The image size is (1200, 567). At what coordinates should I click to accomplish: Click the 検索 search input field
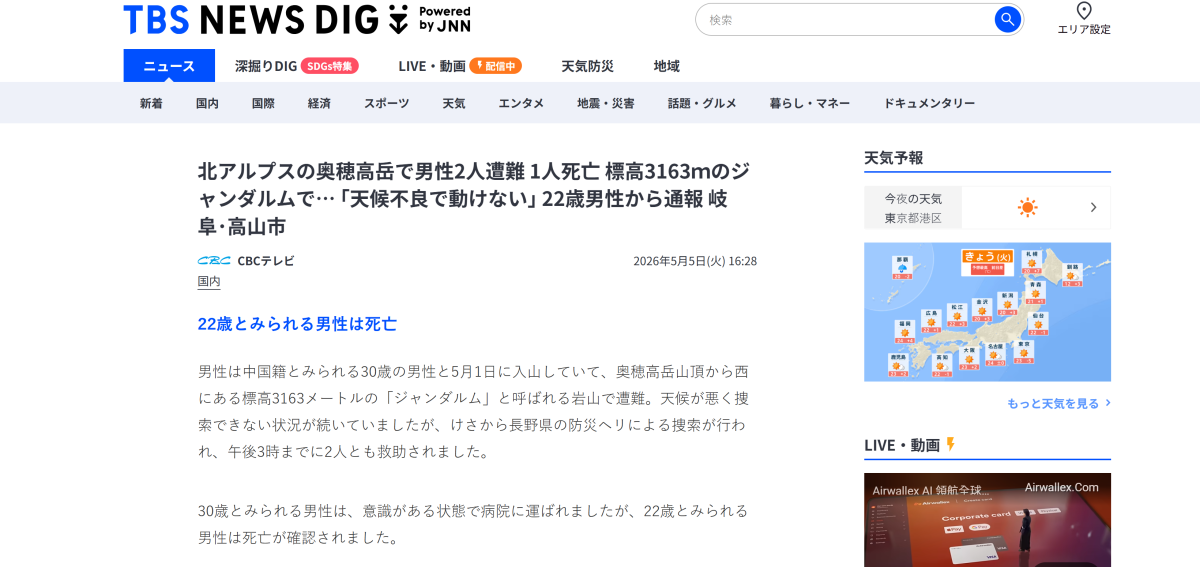850,19
